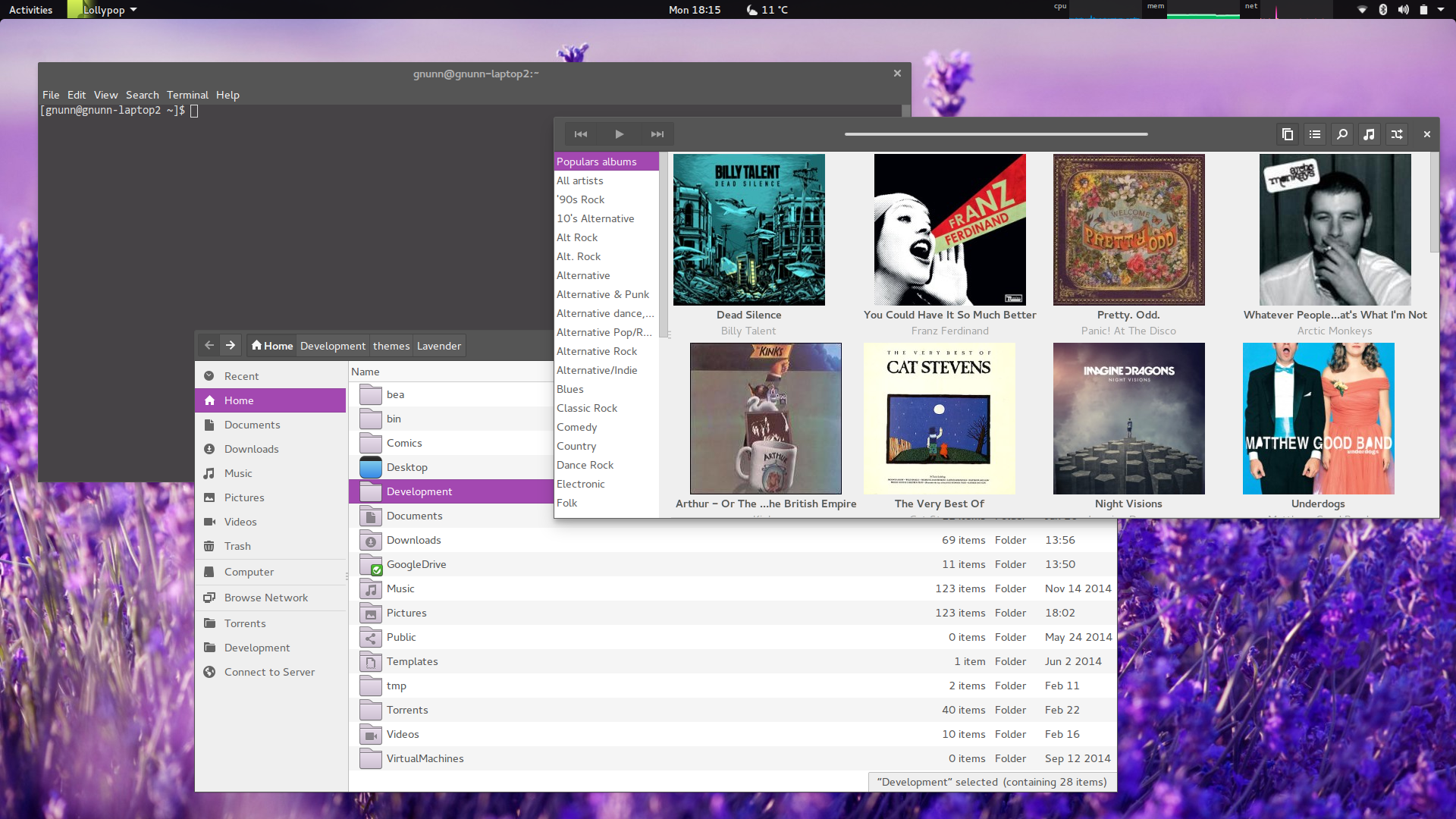Open Underdogs album cover
Screen dimensions: 1456x819
point(1319,419)
